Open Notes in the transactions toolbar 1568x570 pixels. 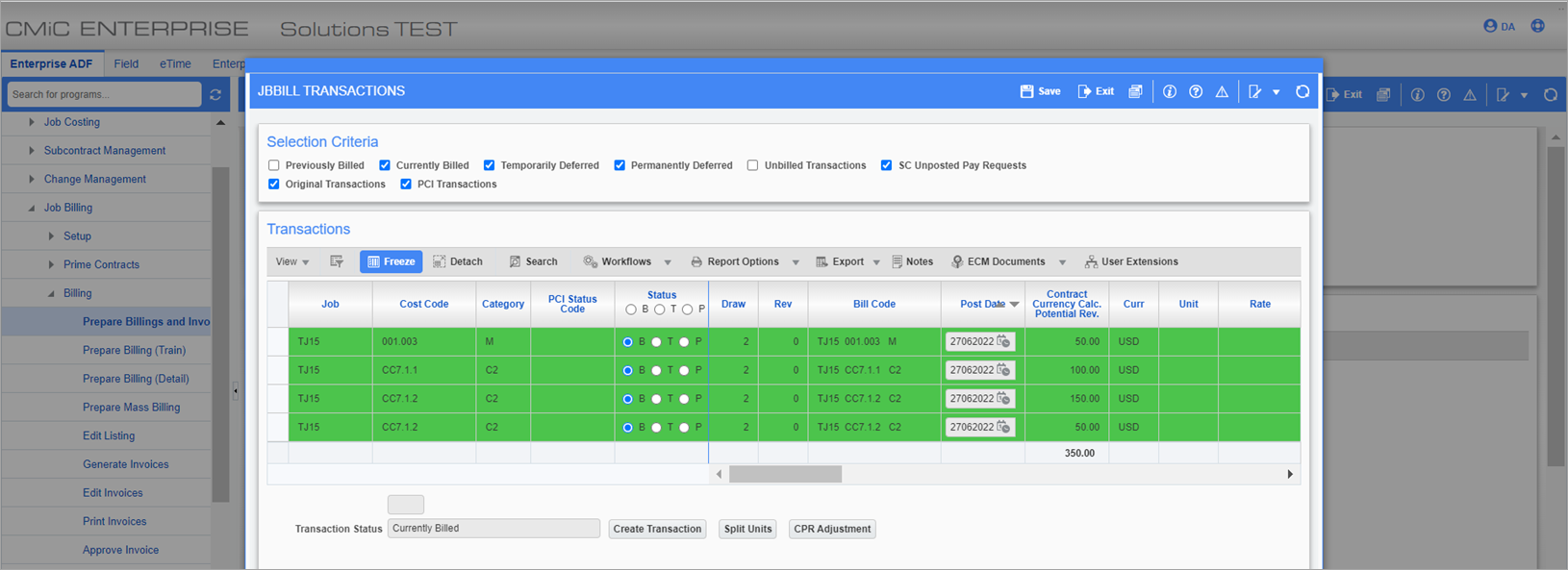[912, 261]
